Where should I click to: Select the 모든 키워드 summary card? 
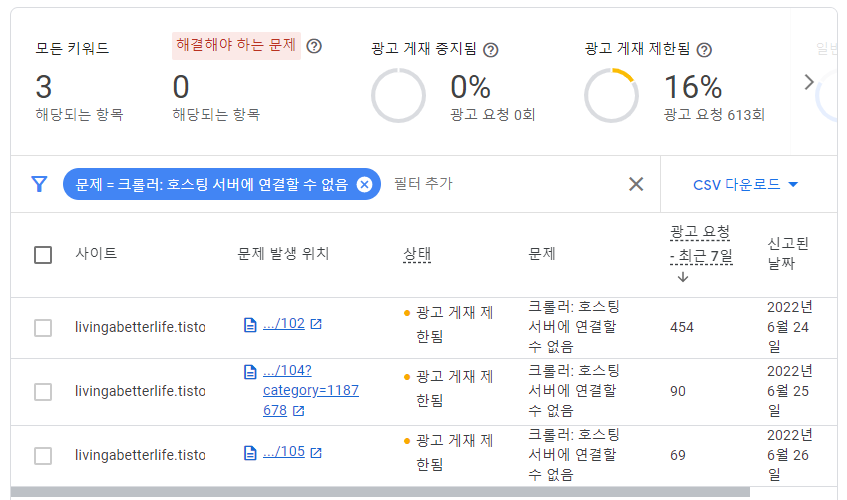click(x=79, y=82)
